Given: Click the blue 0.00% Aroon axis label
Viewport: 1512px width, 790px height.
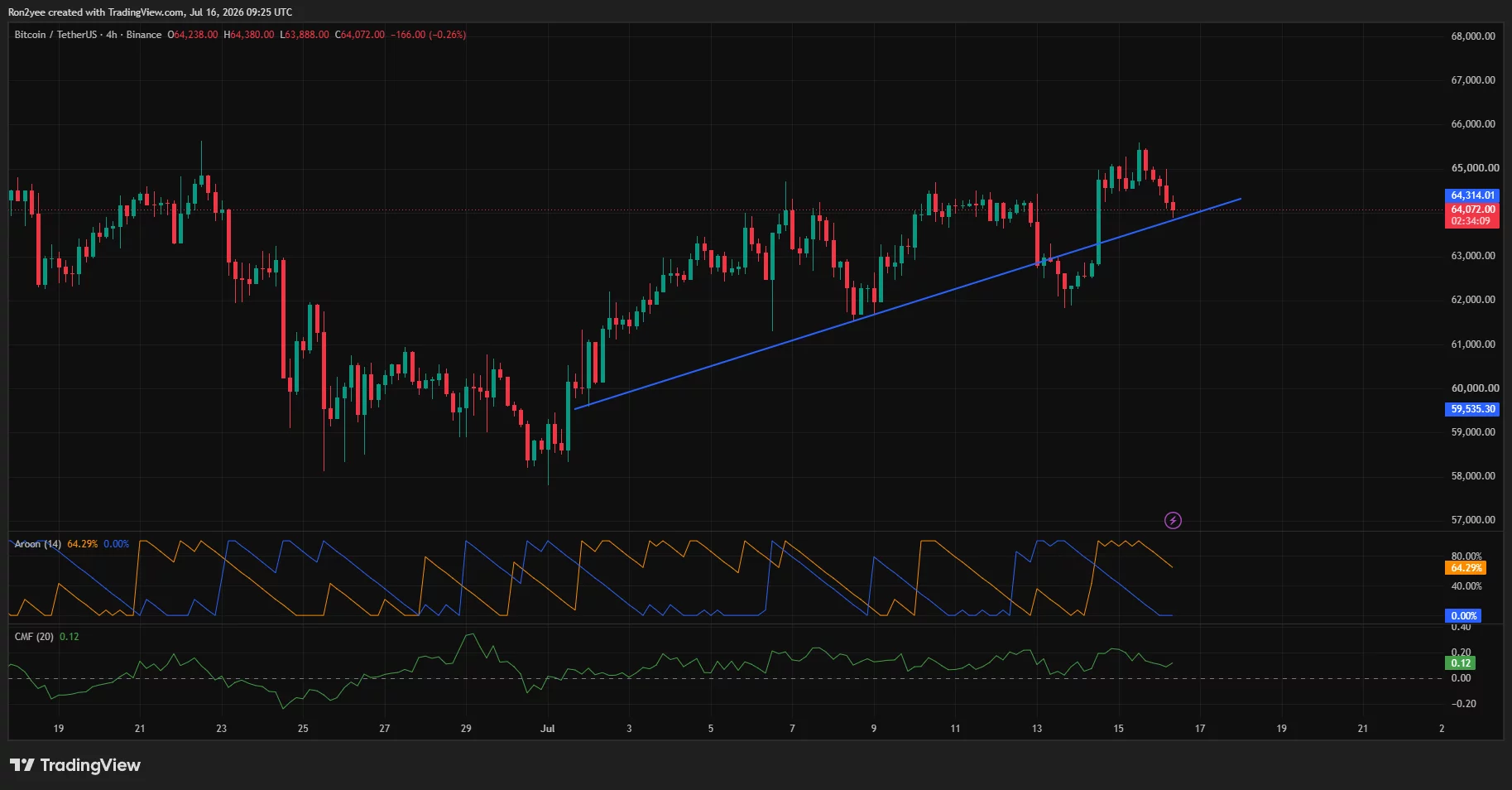Looking at the screenshot, I should click(x=1463, y=616).
